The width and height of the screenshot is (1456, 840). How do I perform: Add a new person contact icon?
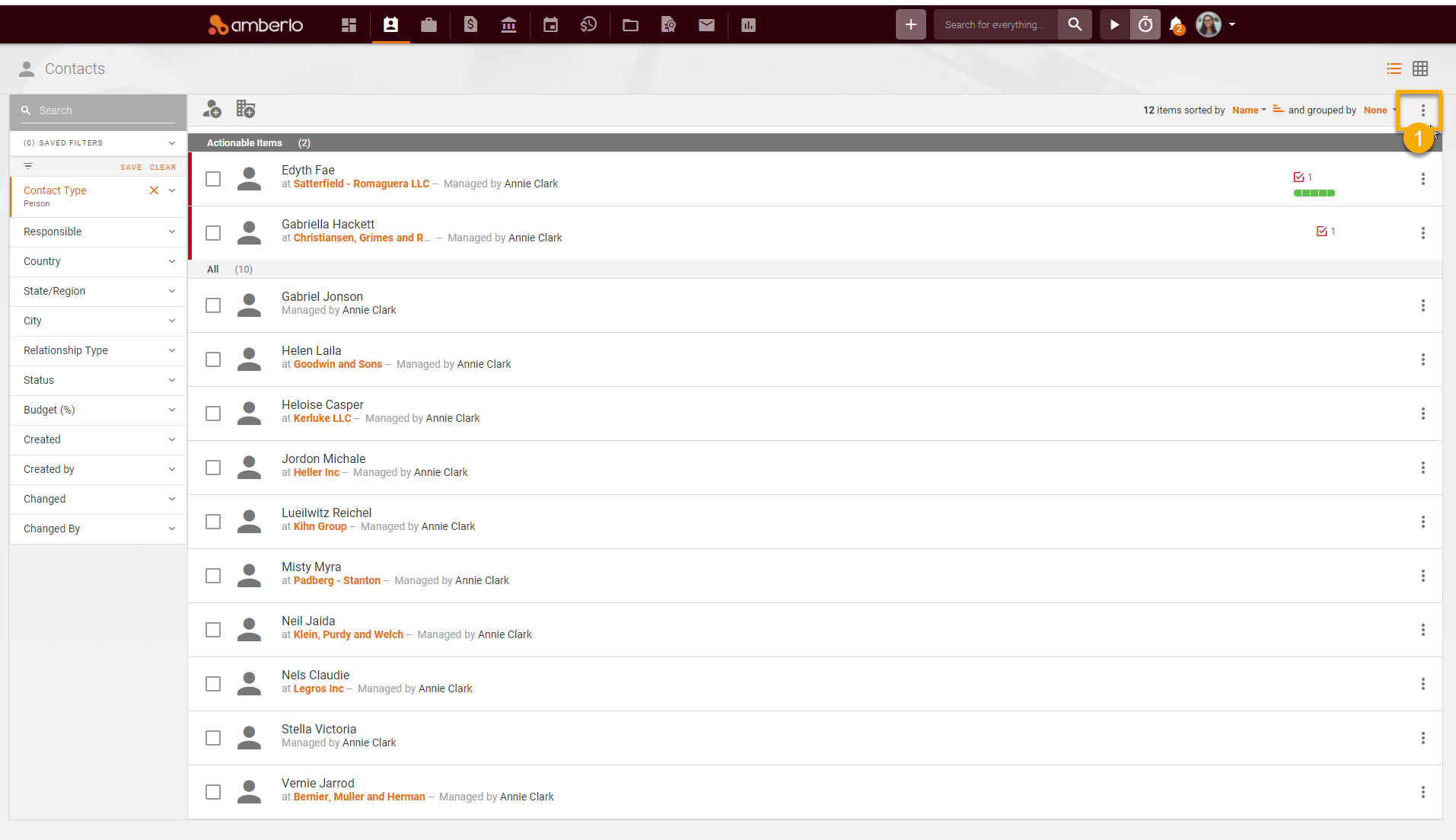pos(212,110)
